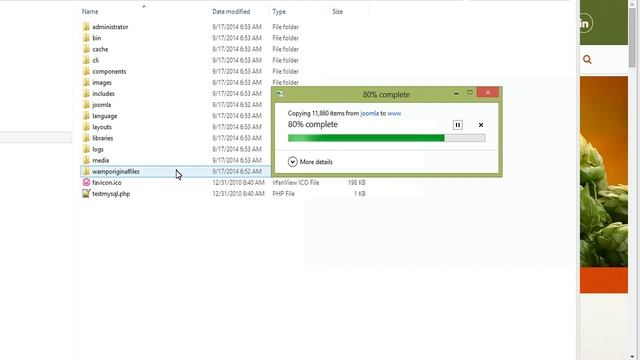Click the artichoke image in browser
The height and width of the screenshot is (360, 640).
[604, 171]
